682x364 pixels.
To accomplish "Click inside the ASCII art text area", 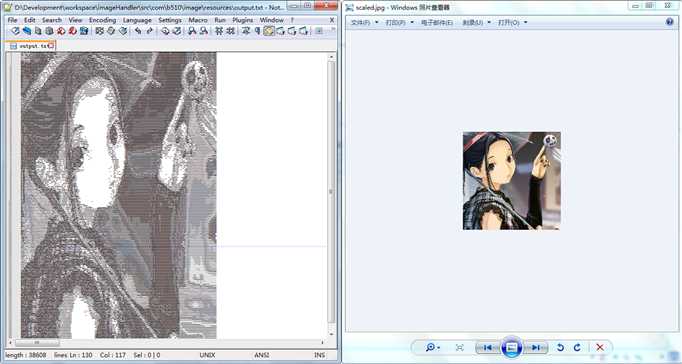I will [118, 195].
